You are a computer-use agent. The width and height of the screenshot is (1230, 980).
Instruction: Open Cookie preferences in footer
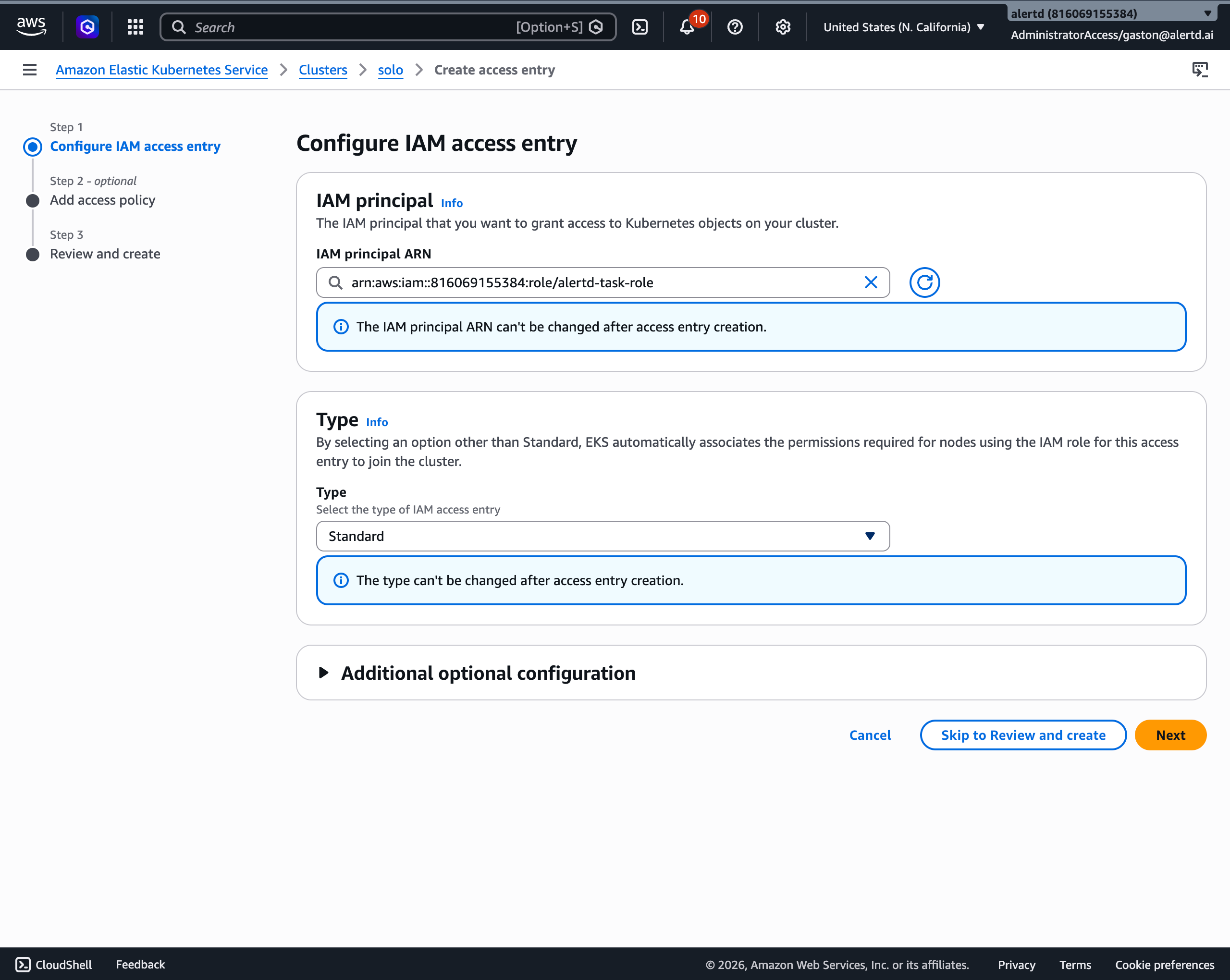coord(1164,965)
